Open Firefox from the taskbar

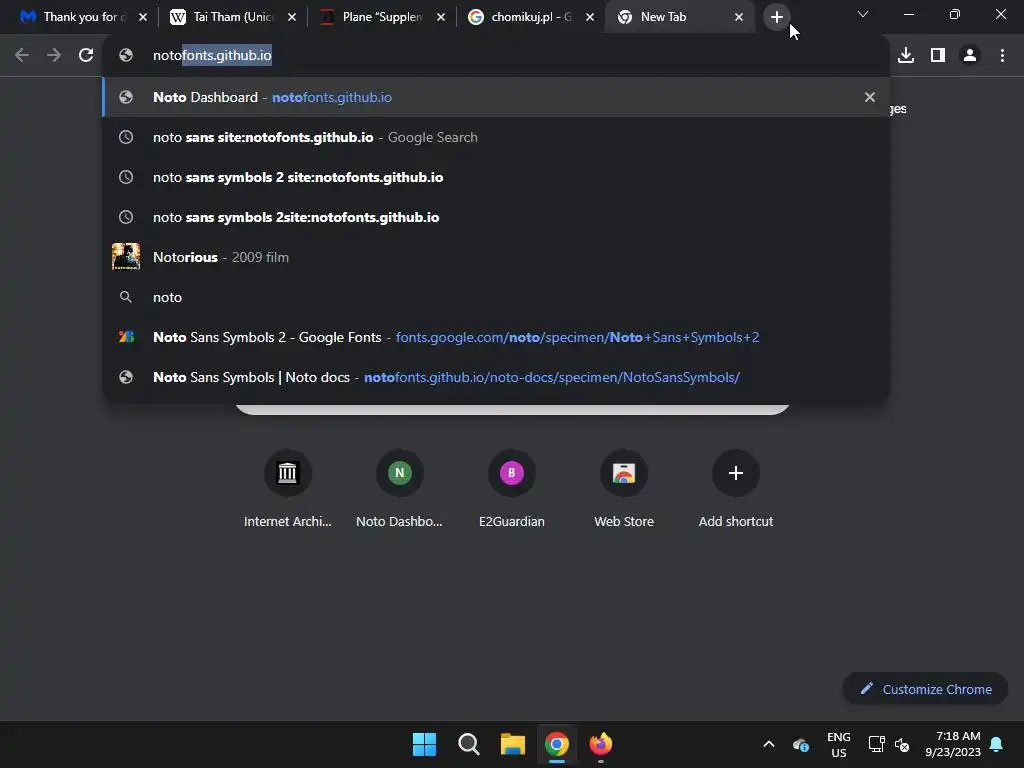coord(601,744)
